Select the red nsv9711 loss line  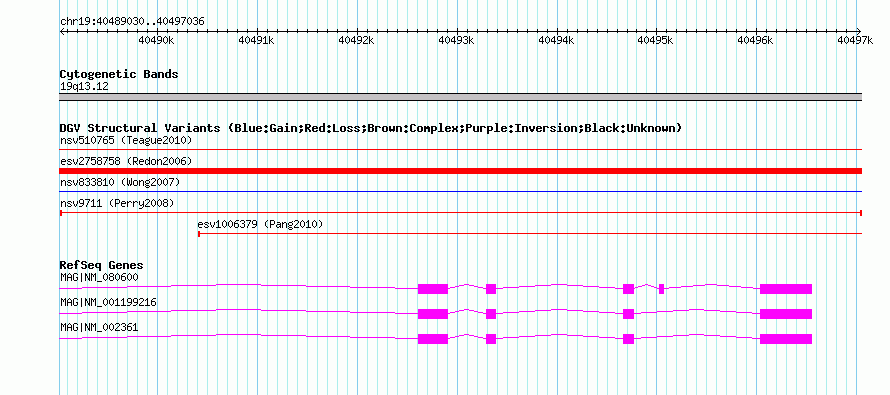[461, 213]
